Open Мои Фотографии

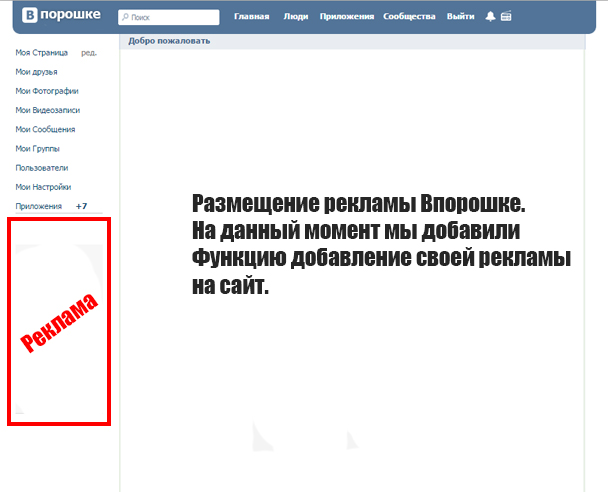click(47, 91)
